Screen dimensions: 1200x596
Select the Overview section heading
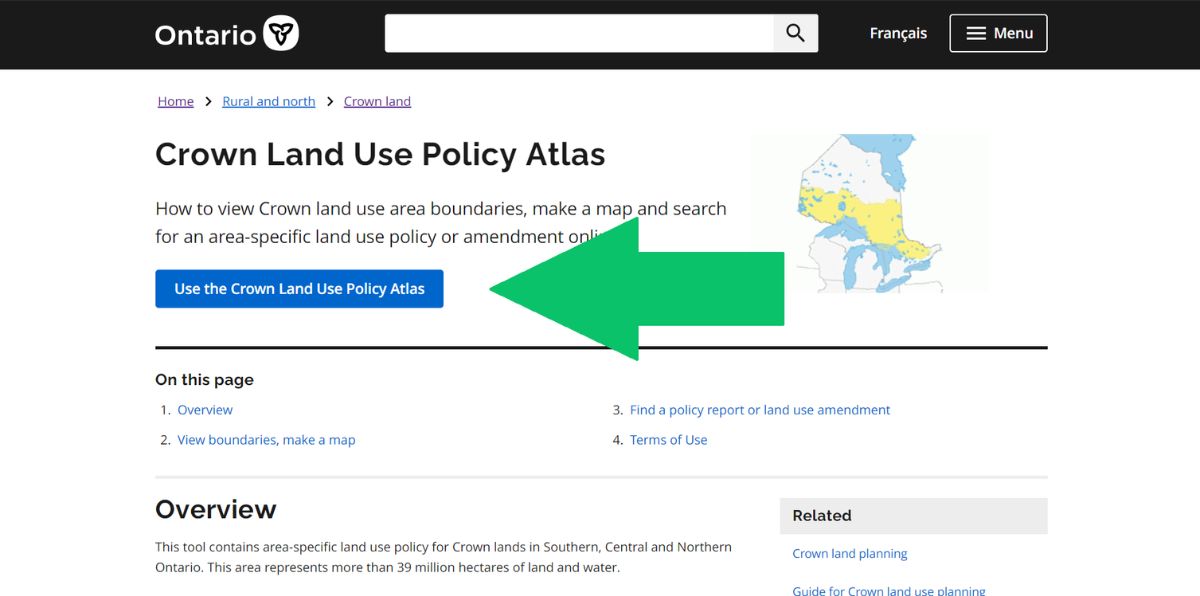[216, 510]
